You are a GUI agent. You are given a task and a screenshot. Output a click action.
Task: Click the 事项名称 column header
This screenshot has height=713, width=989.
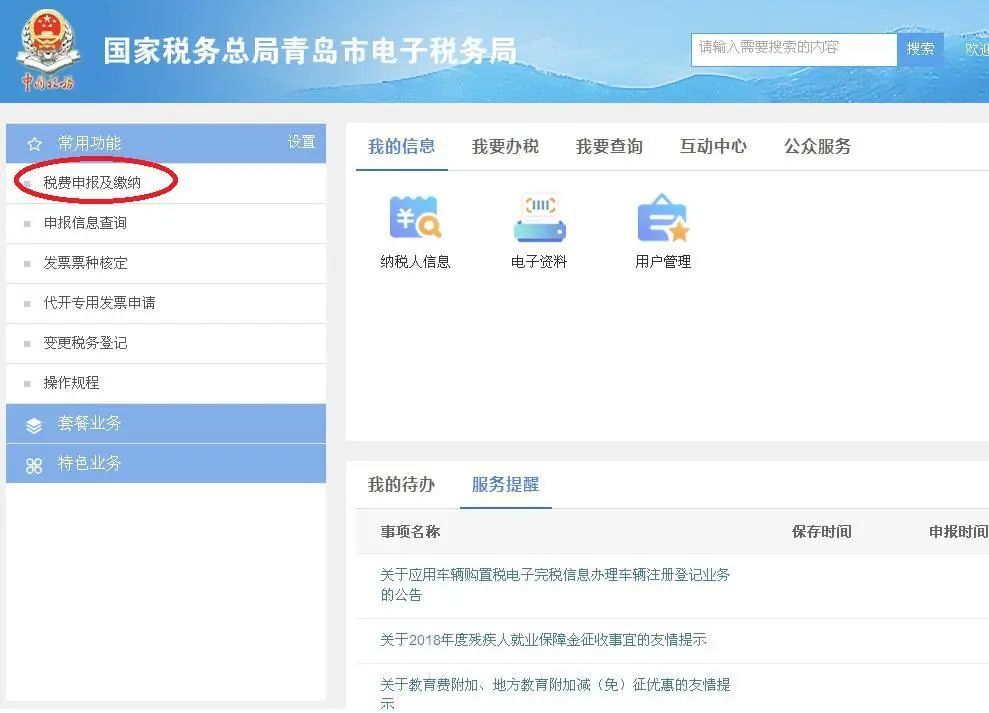tap(410, 532)
